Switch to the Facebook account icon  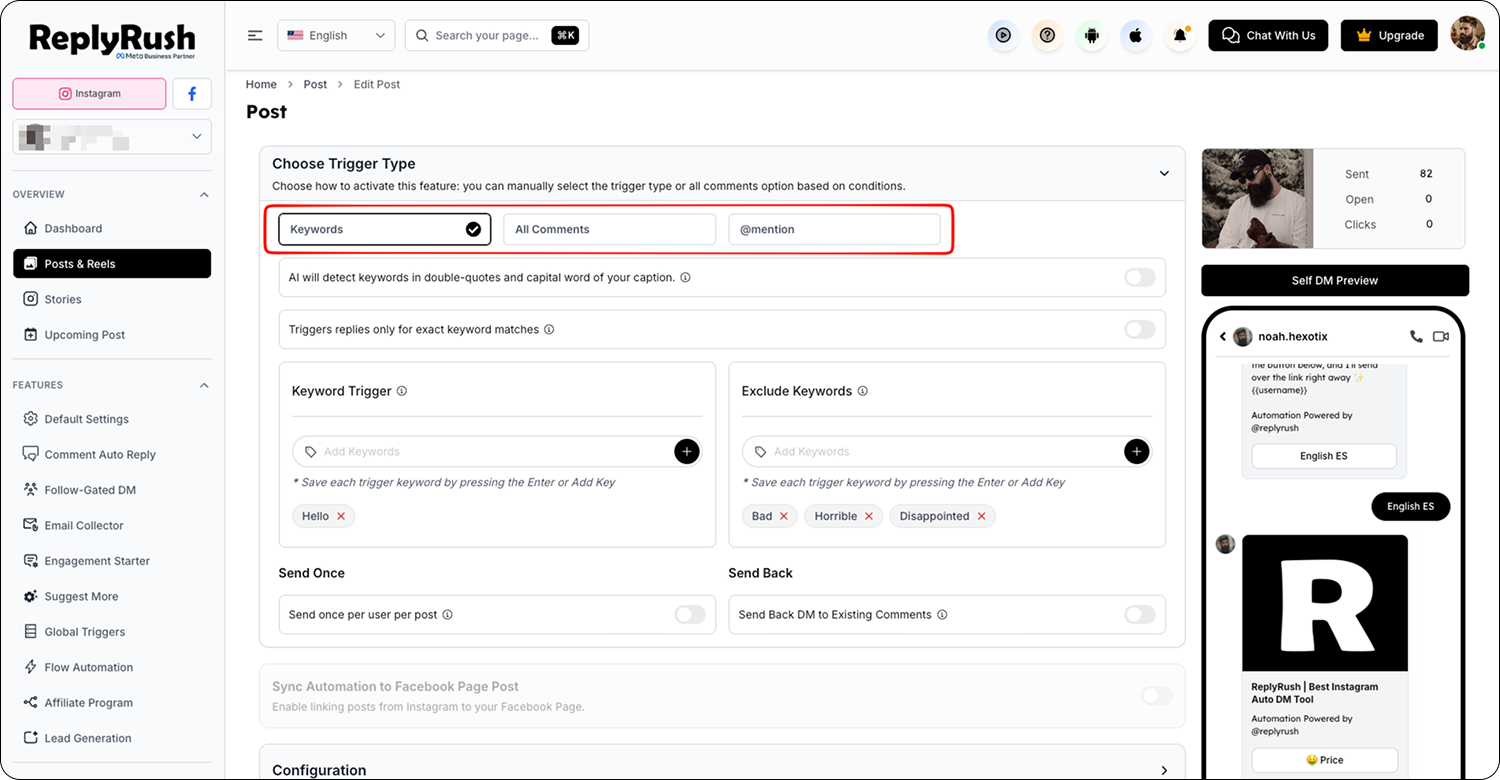tap(192, 94)
